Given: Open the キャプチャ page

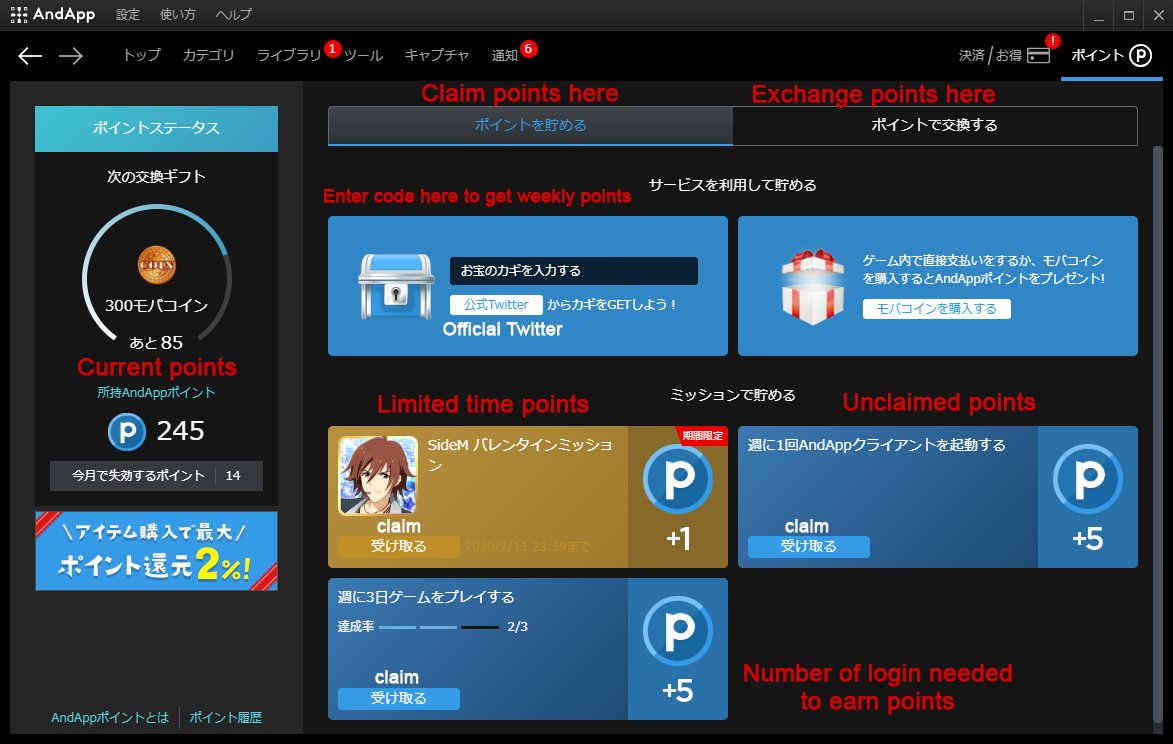Looking at the screenshot, I should [x=437, y=55].
